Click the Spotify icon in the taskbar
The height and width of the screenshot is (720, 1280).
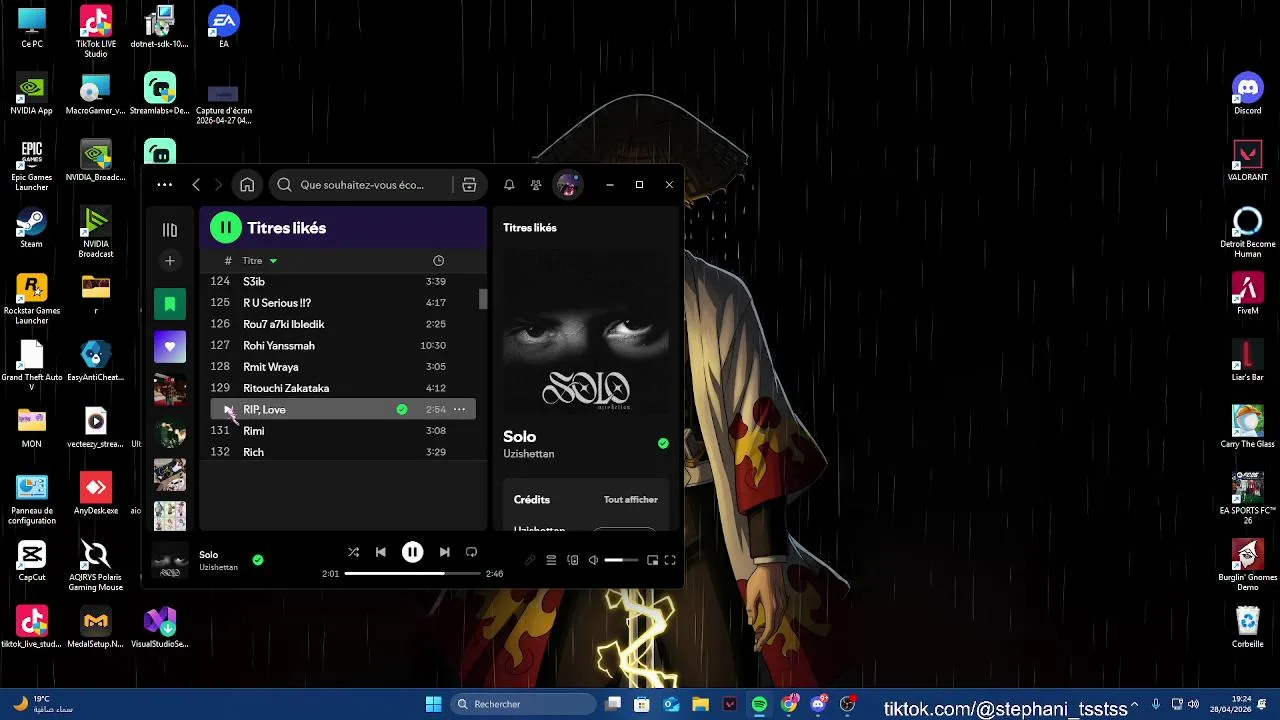click(759, 704)
